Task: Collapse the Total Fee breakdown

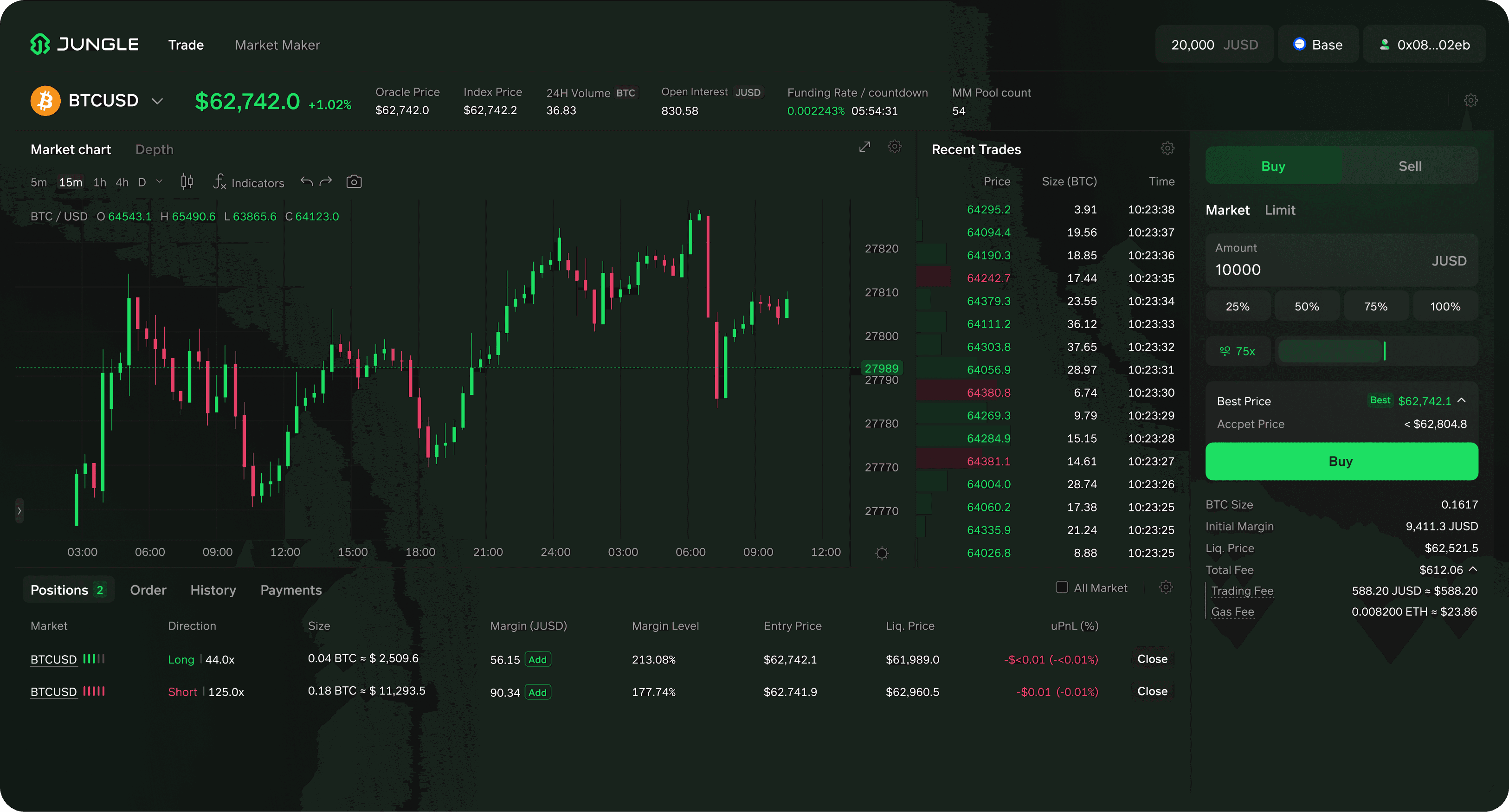Action: [x=1473, y=569]
